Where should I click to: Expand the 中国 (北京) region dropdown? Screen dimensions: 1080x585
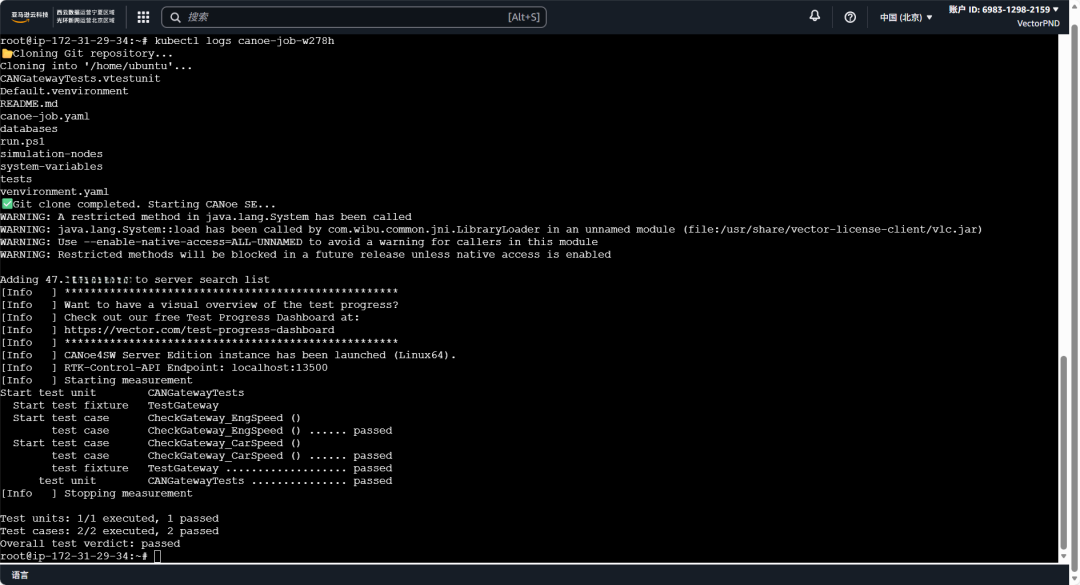tap(906, 17)
